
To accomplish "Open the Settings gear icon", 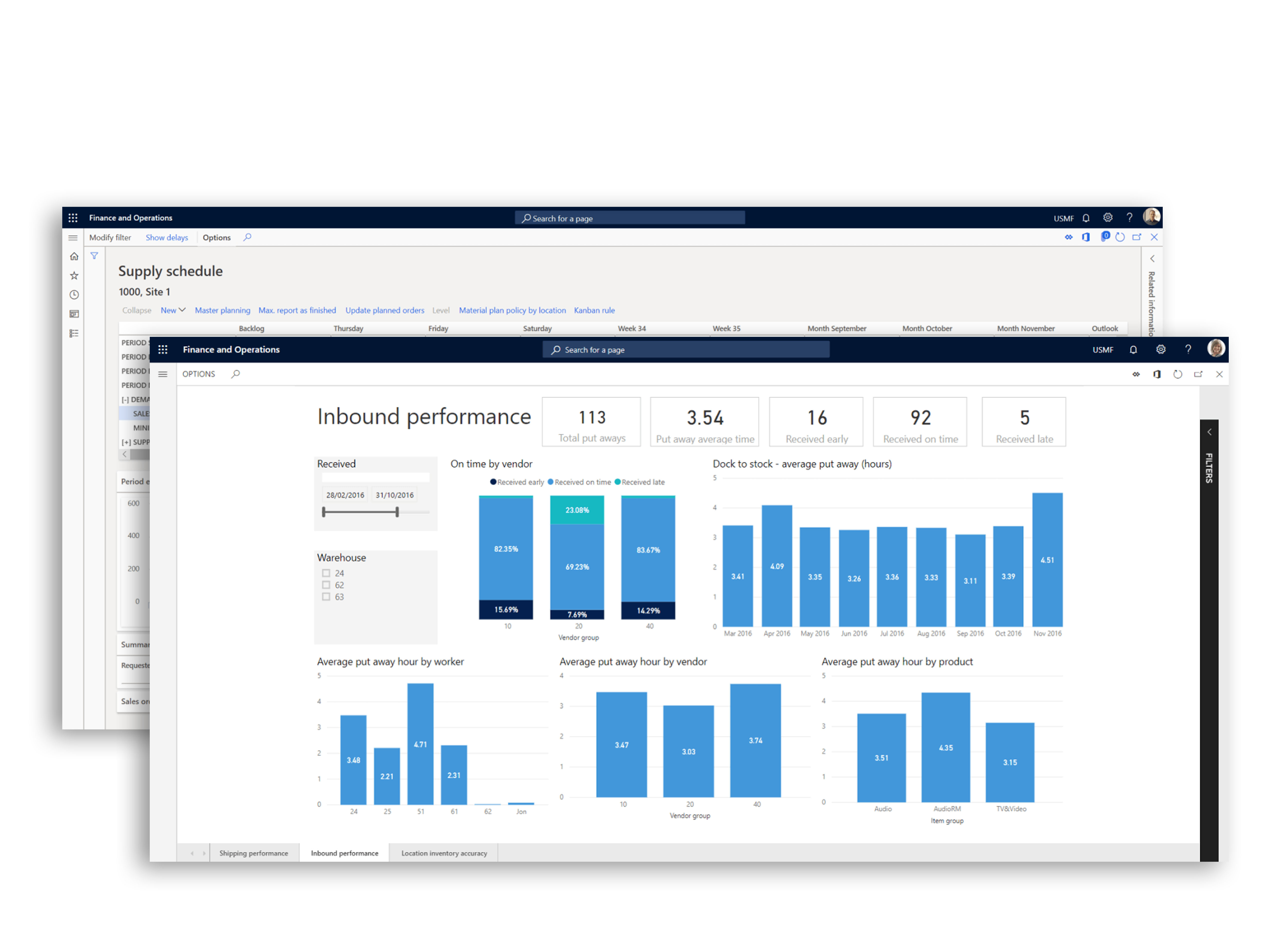I will click(1161, 349).
